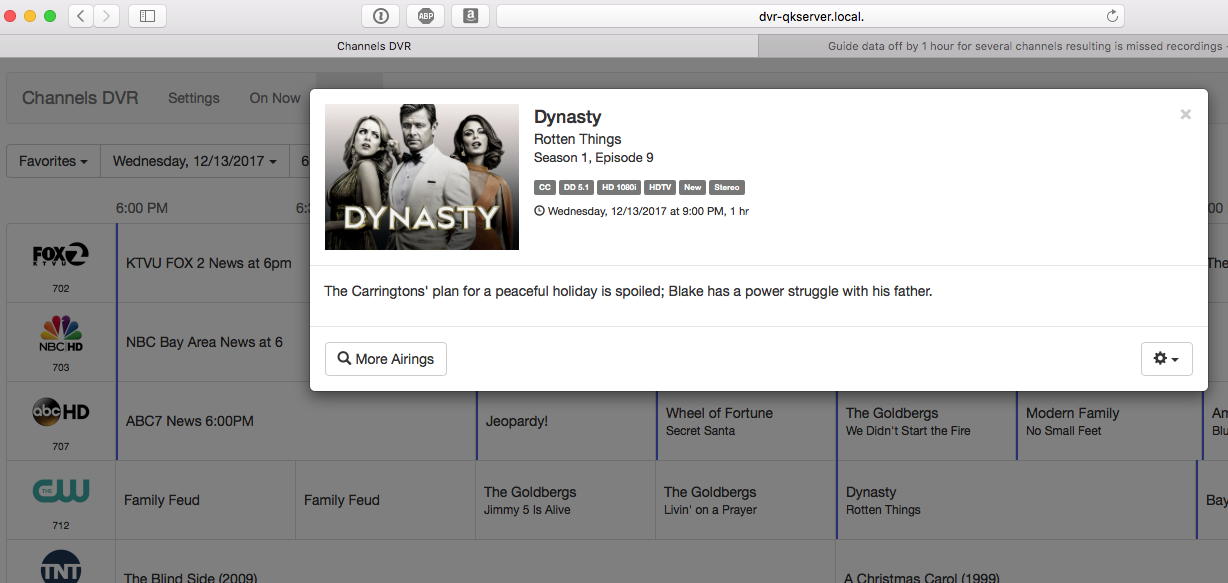This screenshot has width=1228, height=583.
Task: Open the Wednesday 12/13/2017 date dropdown
Action: pos(194,161)
